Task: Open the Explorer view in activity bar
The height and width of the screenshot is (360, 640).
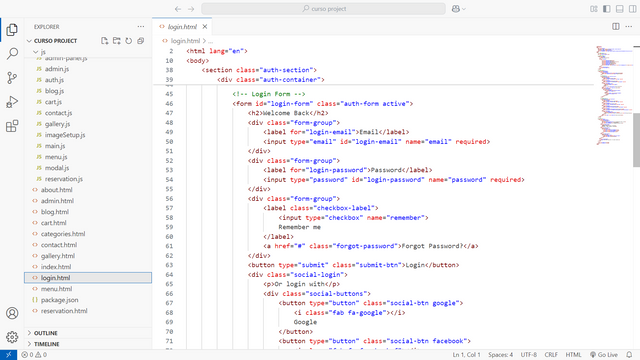Action: [x=12, y=29]
